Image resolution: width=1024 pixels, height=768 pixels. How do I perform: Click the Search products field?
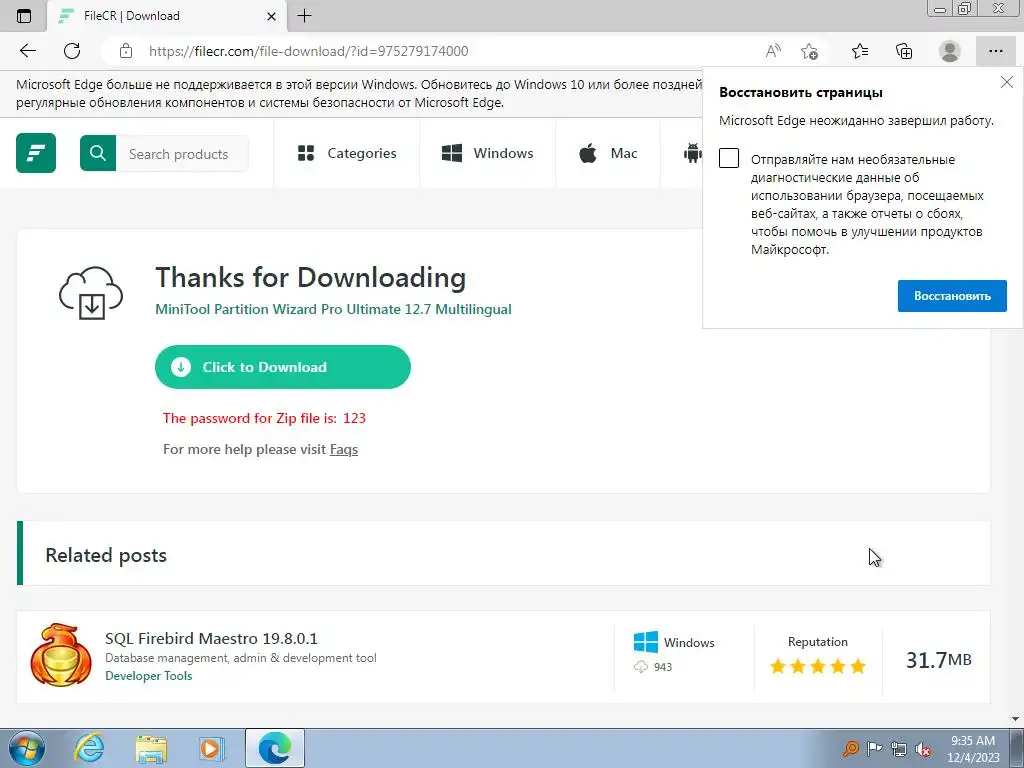(x=182, y=153)
